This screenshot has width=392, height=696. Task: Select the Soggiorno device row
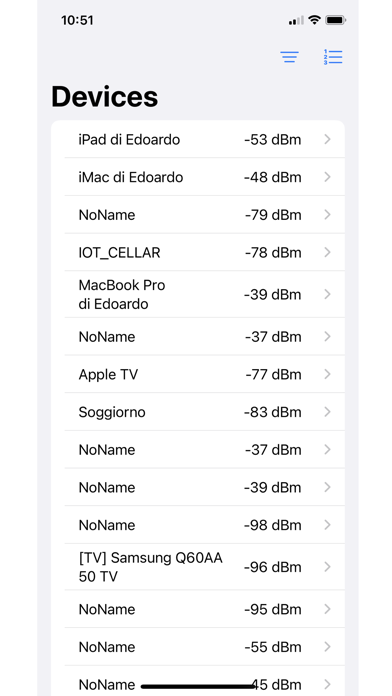pos(198,412)
